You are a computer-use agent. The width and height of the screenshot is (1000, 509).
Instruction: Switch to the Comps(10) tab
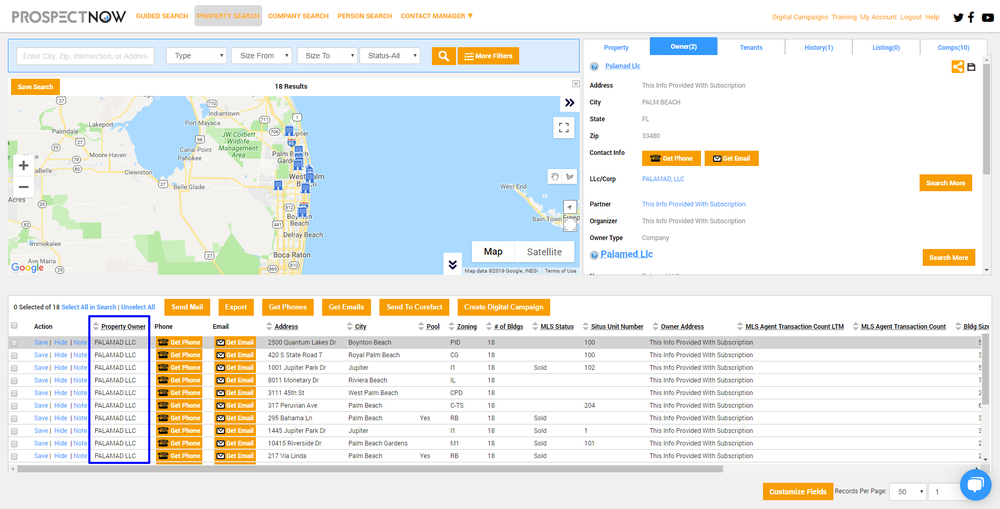pos(953,47)
